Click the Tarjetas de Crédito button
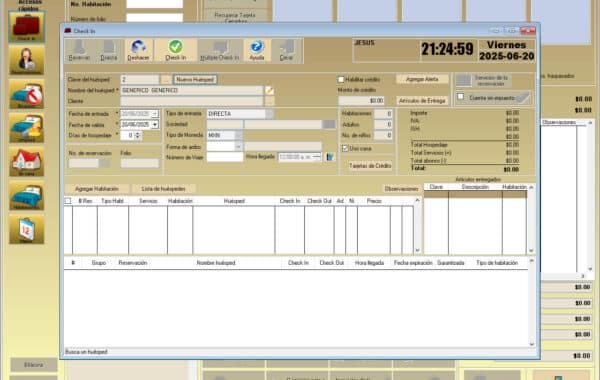Viewport: 600px width, 380px height. [370, 166]
